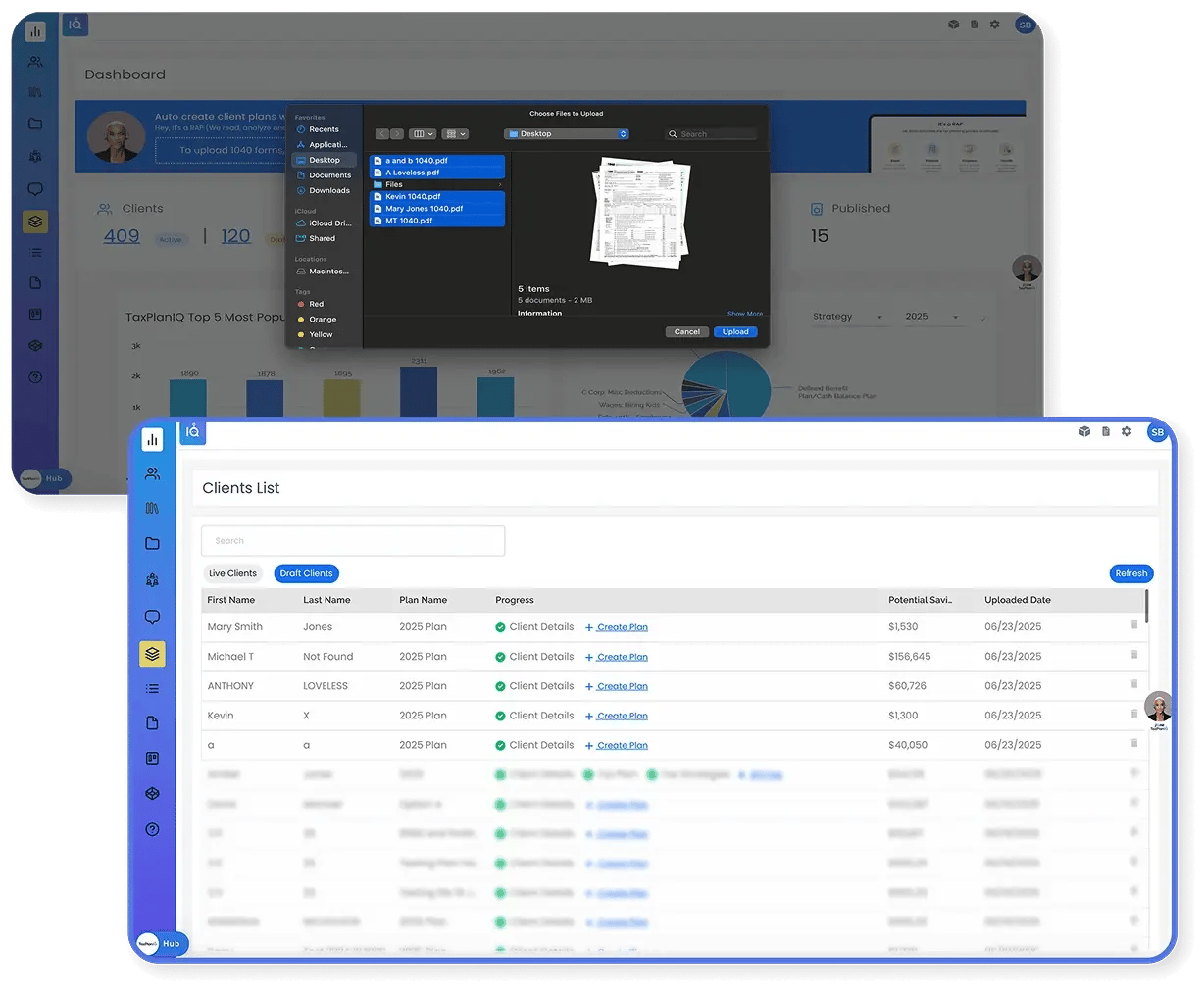Image resolution: width=1204 pixels, height=990 pixels.
Task: Select file "a and b 1040.pdf"
Action: [437, 160]
